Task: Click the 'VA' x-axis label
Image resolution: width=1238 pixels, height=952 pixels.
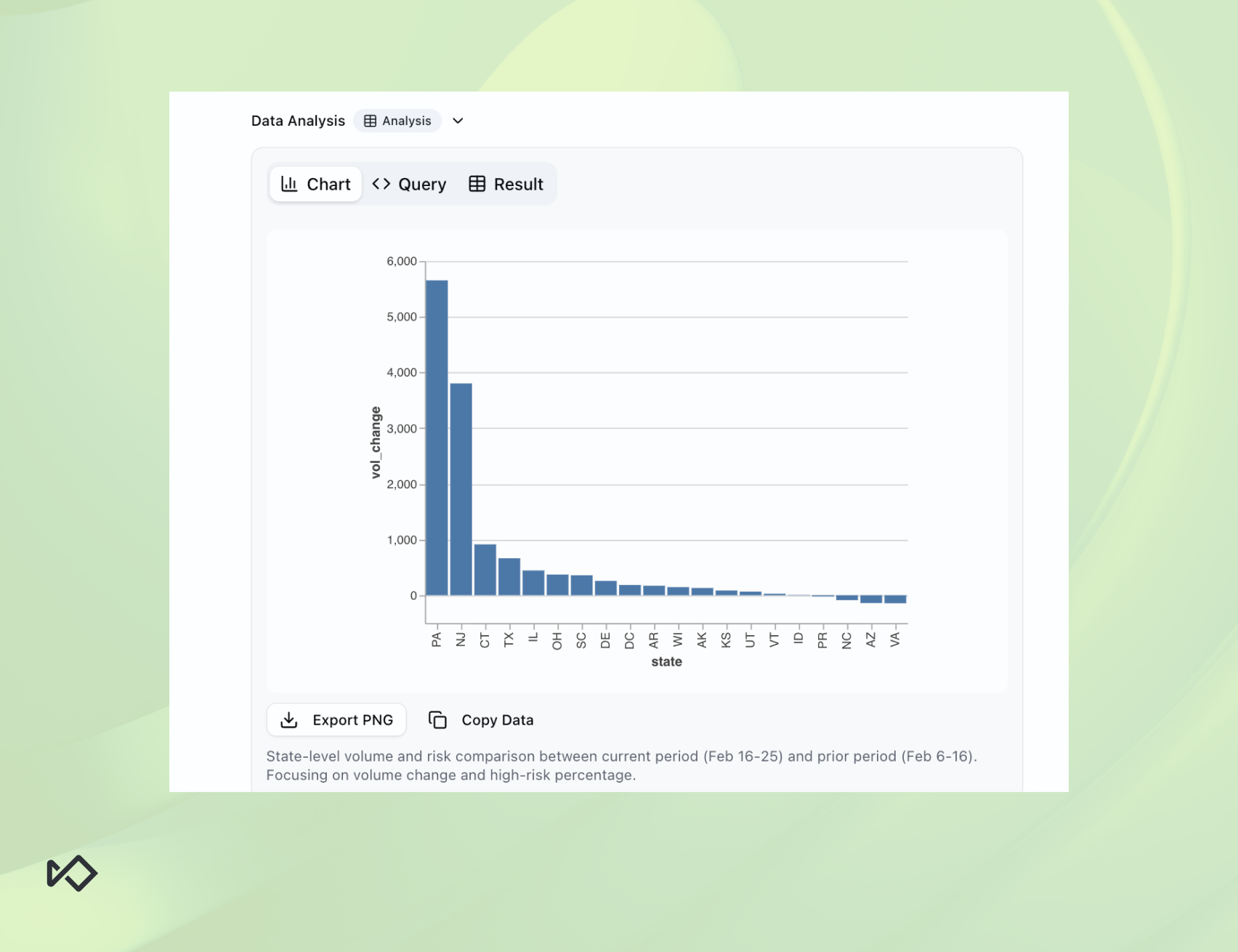Action: (x=895, y=640)
